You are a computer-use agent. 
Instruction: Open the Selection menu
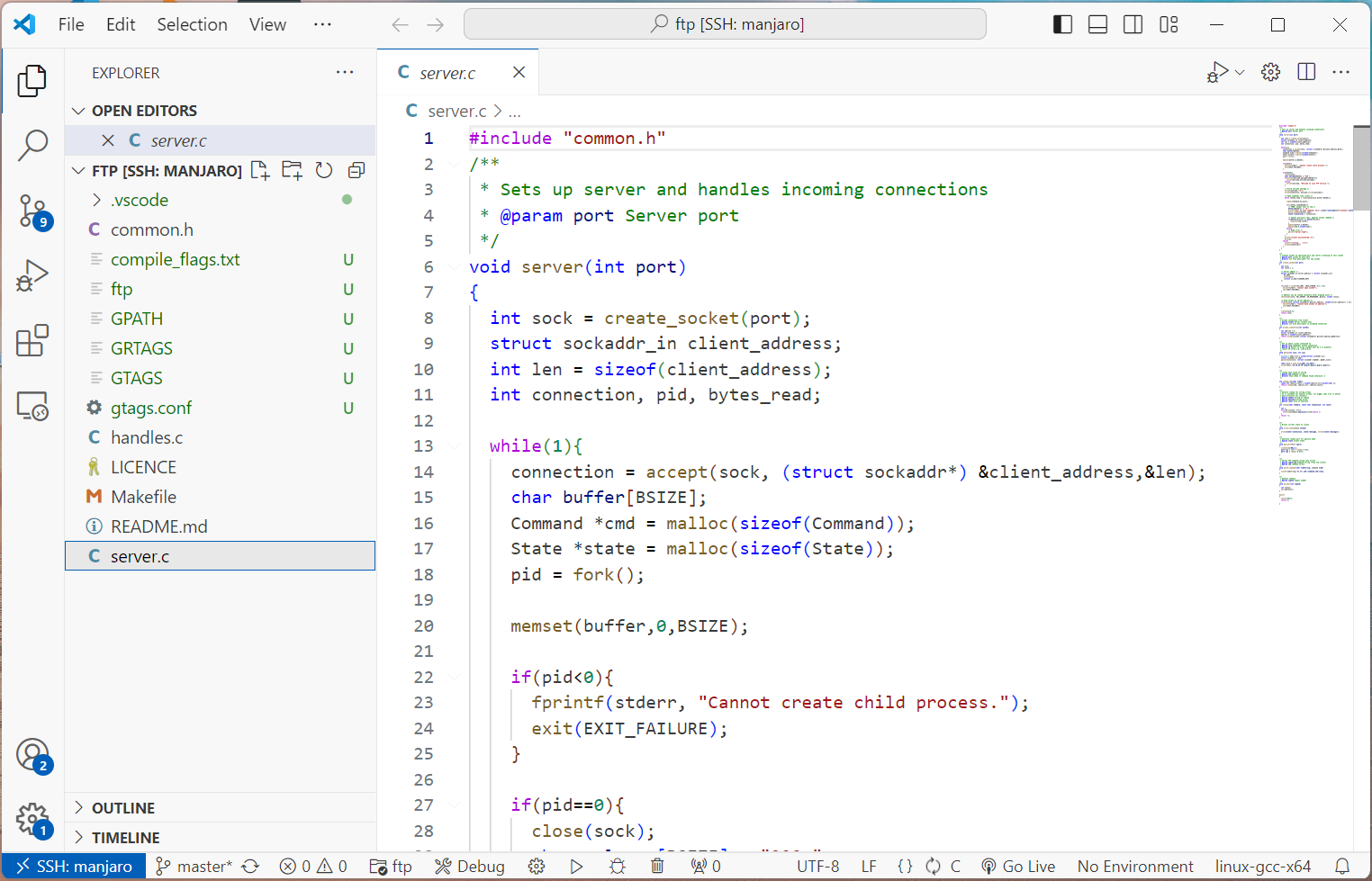pyautogui.click(x=192, y=24)
